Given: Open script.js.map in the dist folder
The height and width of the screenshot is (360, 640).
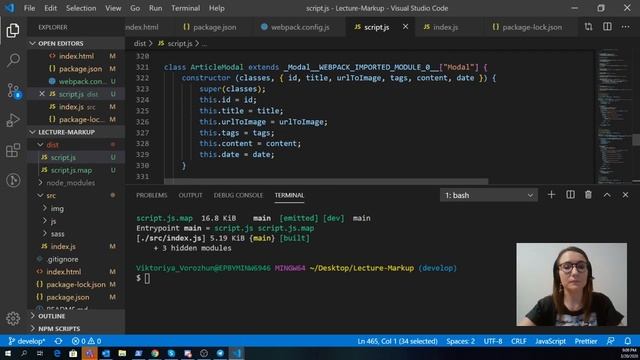Looking at the screenshot, I should pos(76,170).
